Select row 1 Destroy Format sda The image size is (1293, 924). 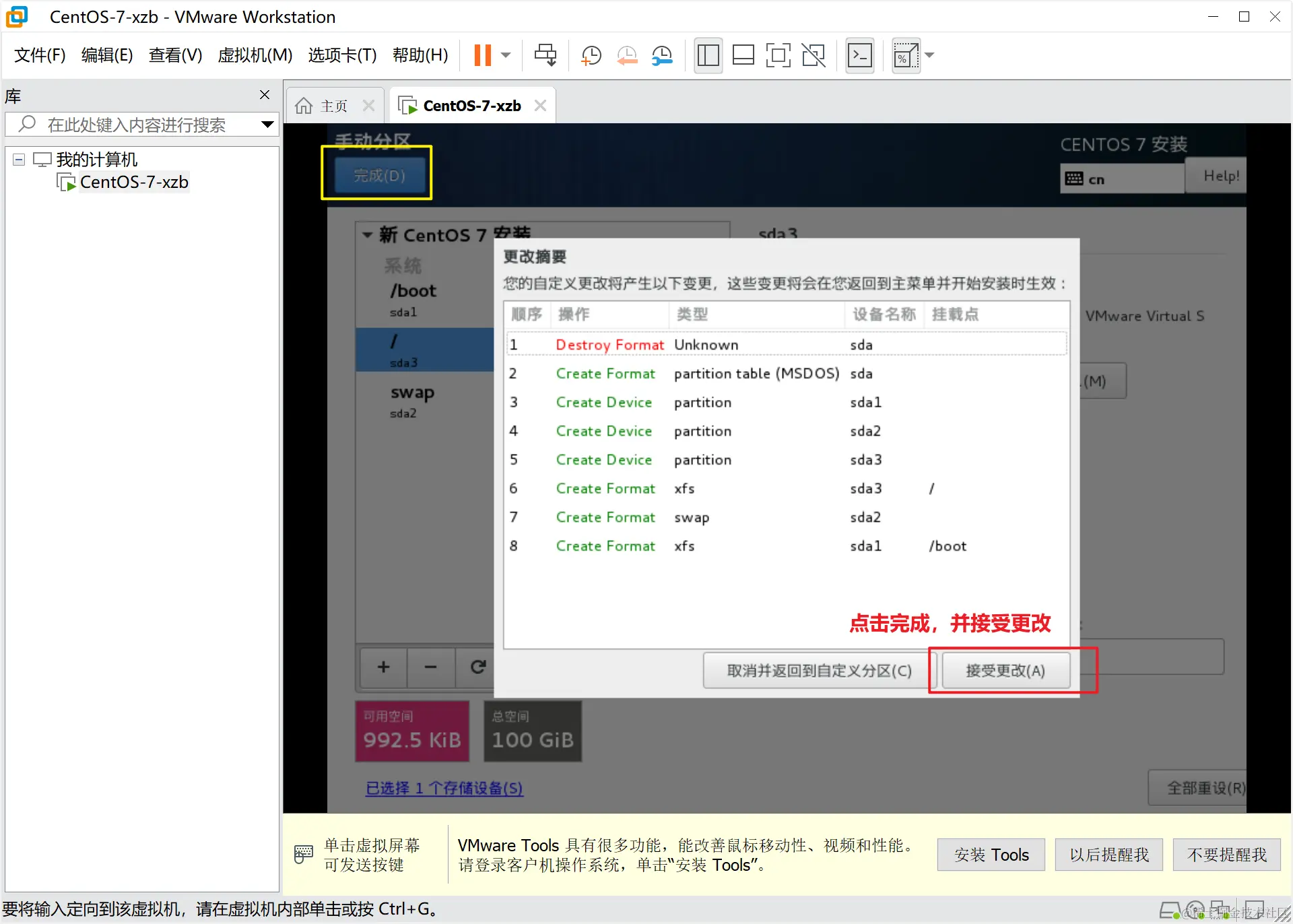[787, 345]
